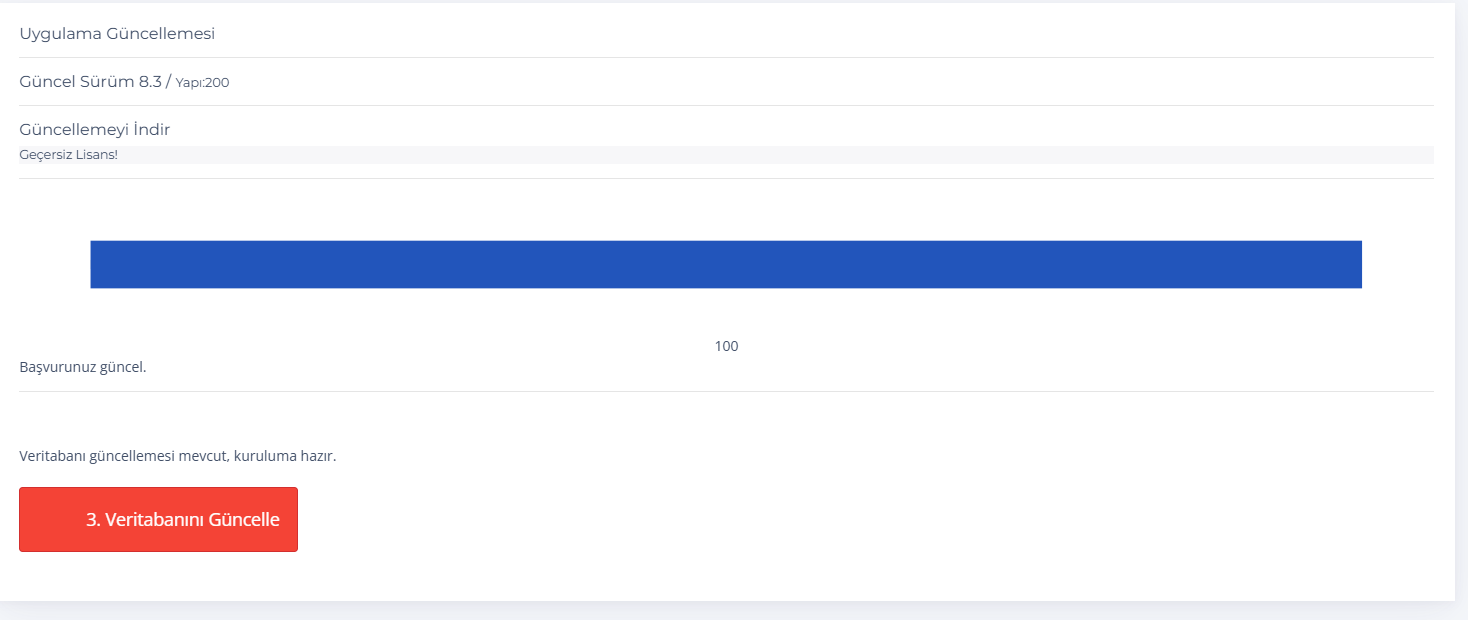Click the divider line below Başvurunuz güncel
Screen dimensions: 1468x620
726,391
